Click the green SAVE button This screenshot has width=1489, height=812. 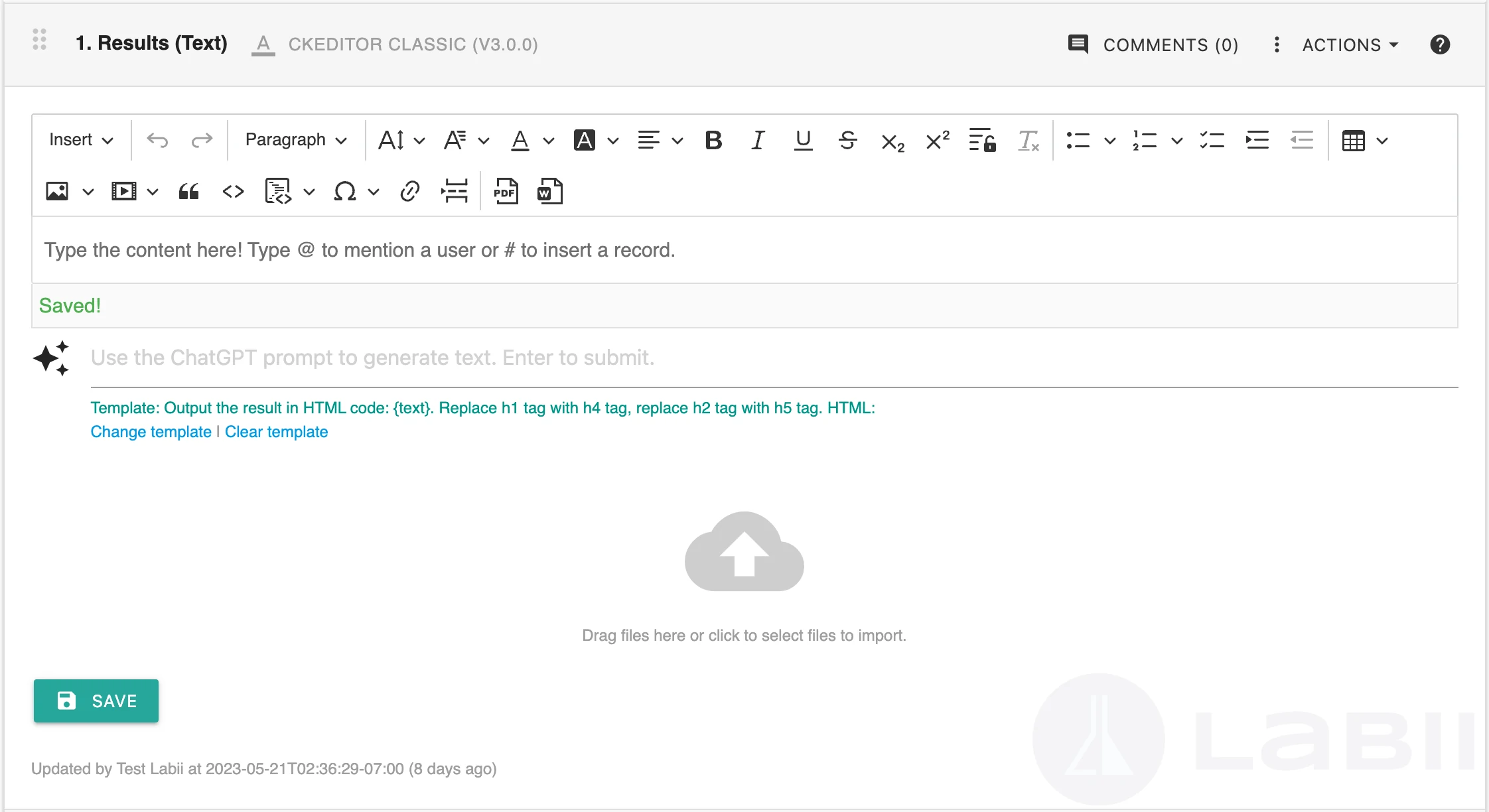tap(96, 701)
